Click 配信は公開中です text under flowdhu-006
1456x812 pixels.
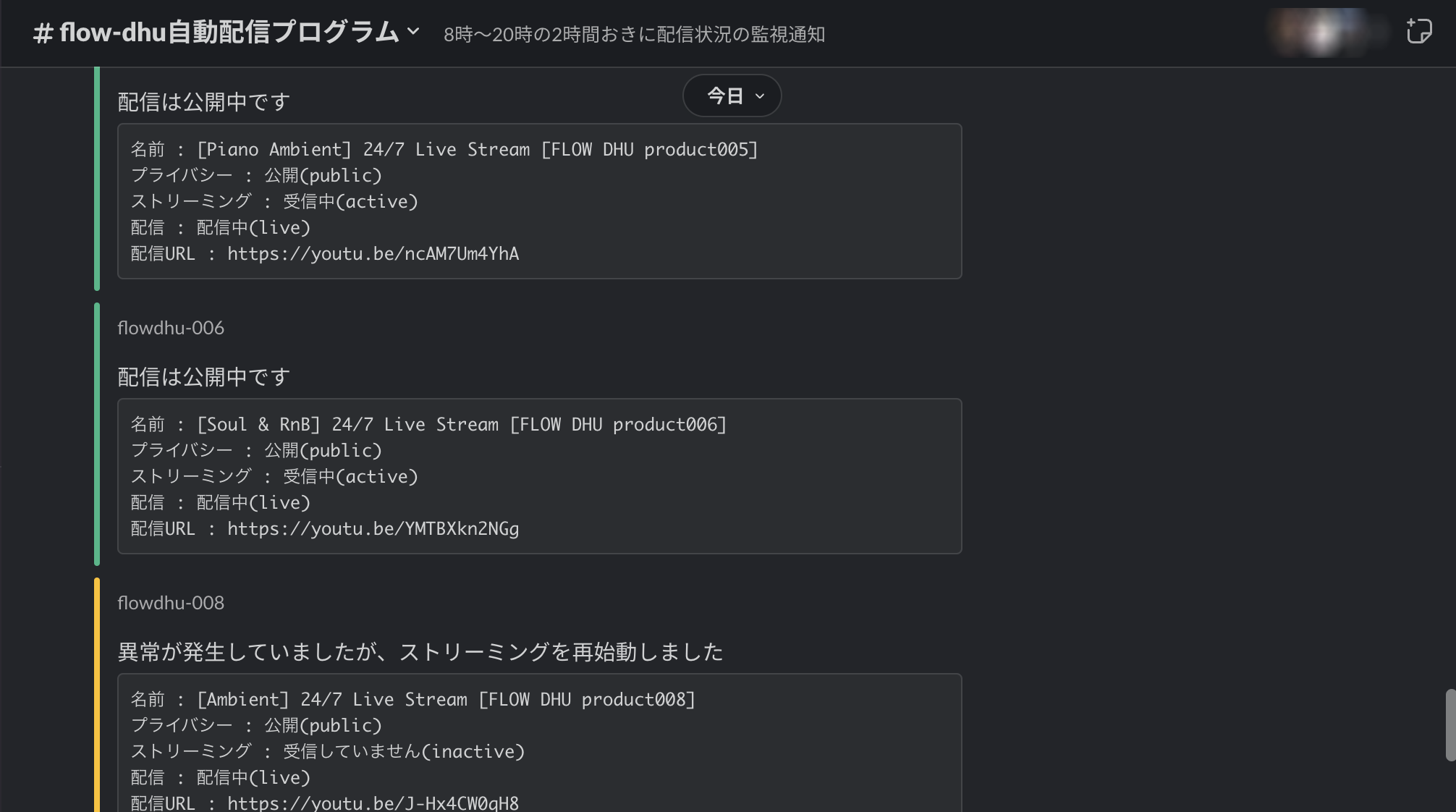[x=204, y=377]
